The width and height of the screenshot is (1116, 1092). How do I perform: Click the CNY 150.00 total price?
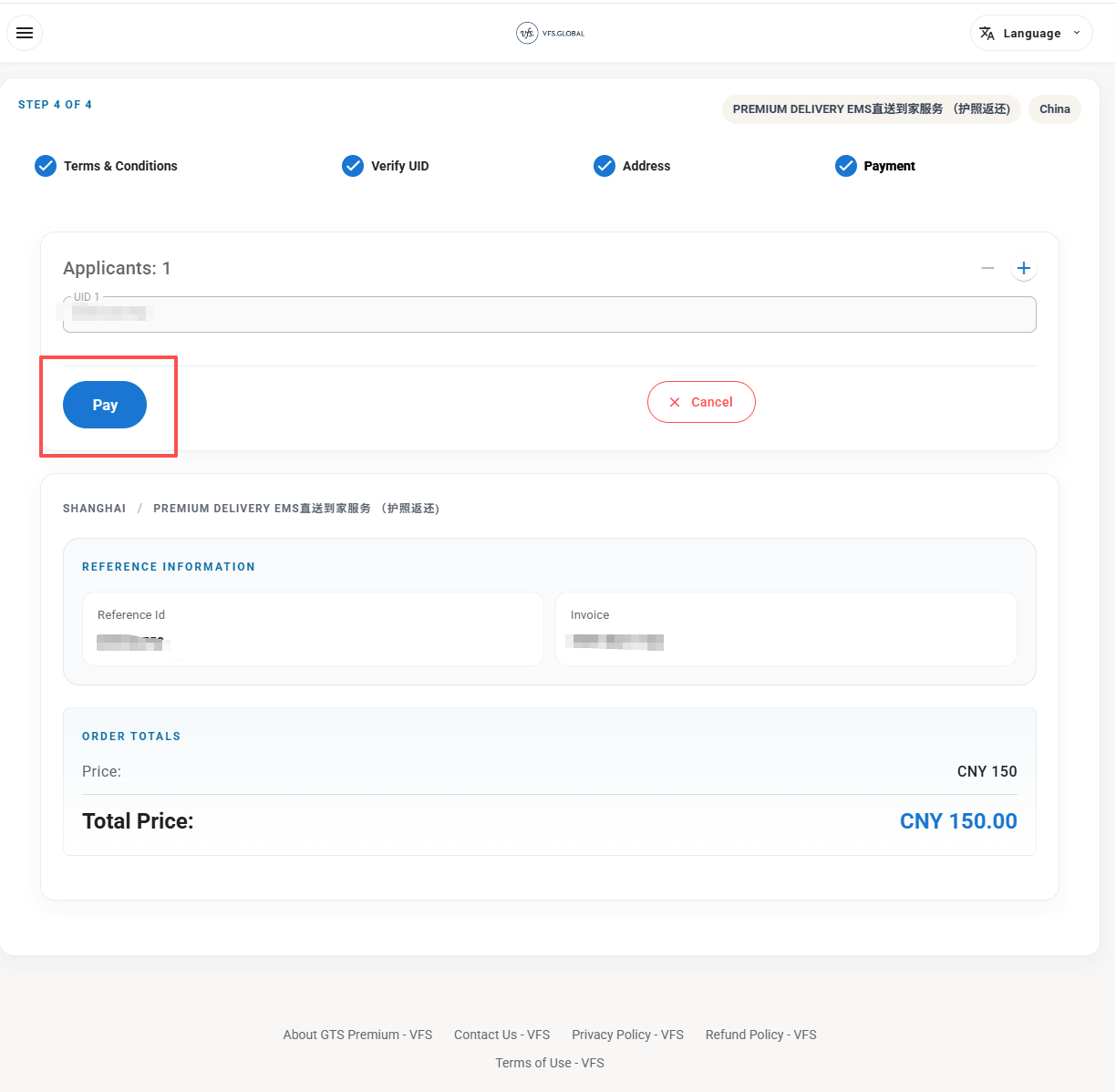tap(958, 821)
